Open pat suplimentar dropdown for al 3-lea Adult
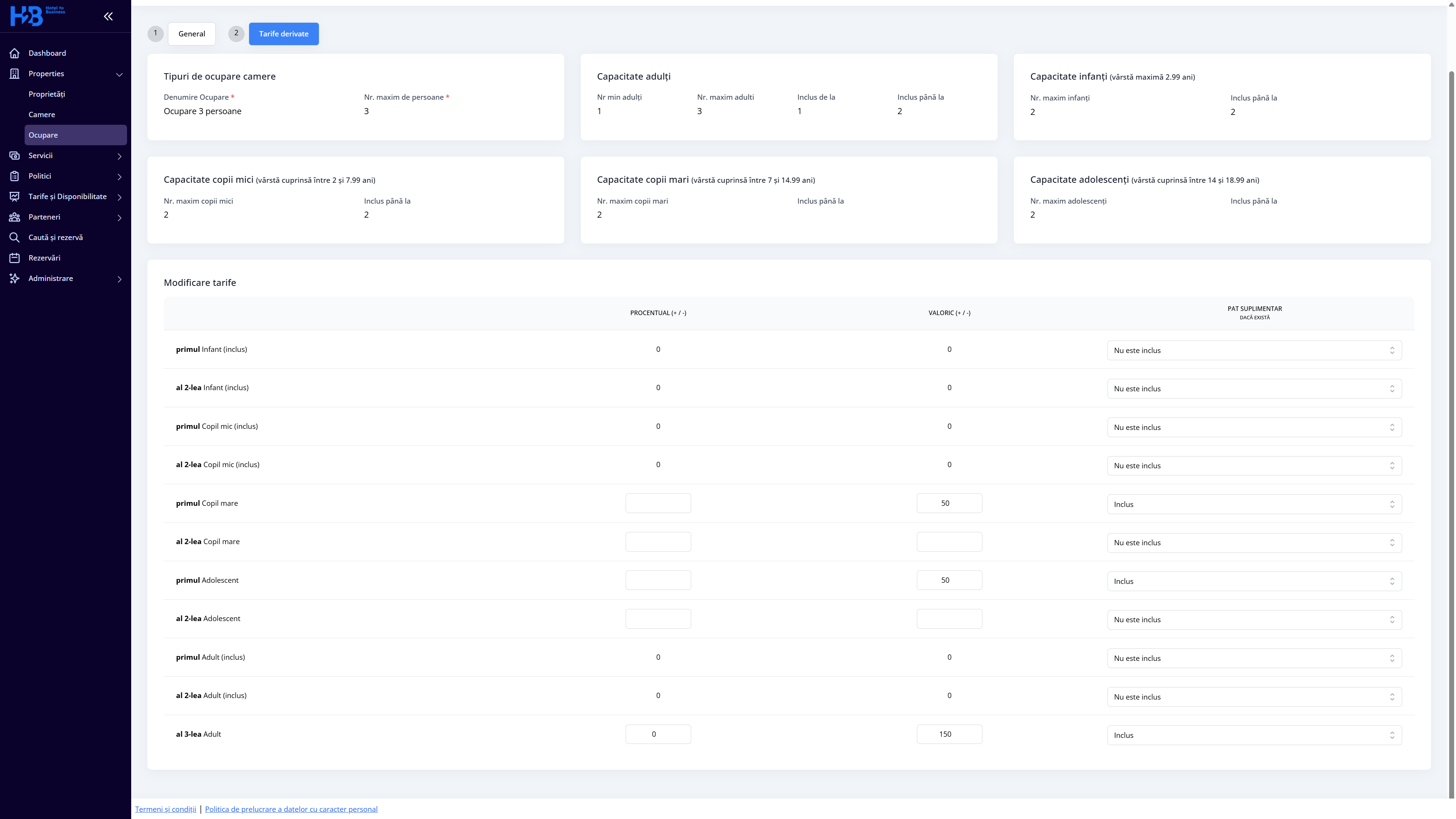 (1254, 735)
